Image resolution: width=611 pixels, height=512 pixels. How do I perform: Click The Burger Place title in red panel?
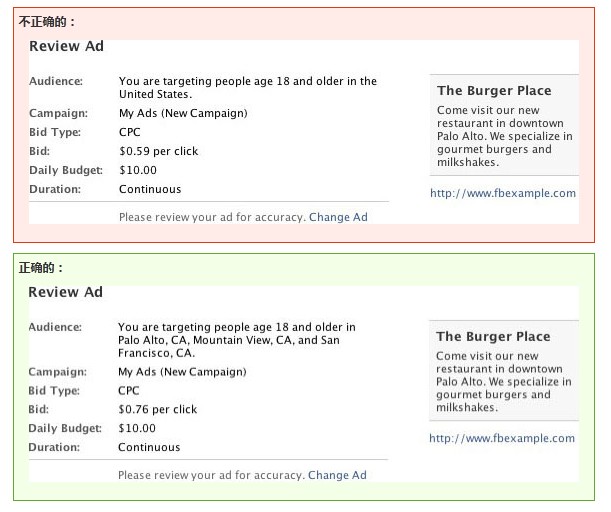click(x=494, y=91)
